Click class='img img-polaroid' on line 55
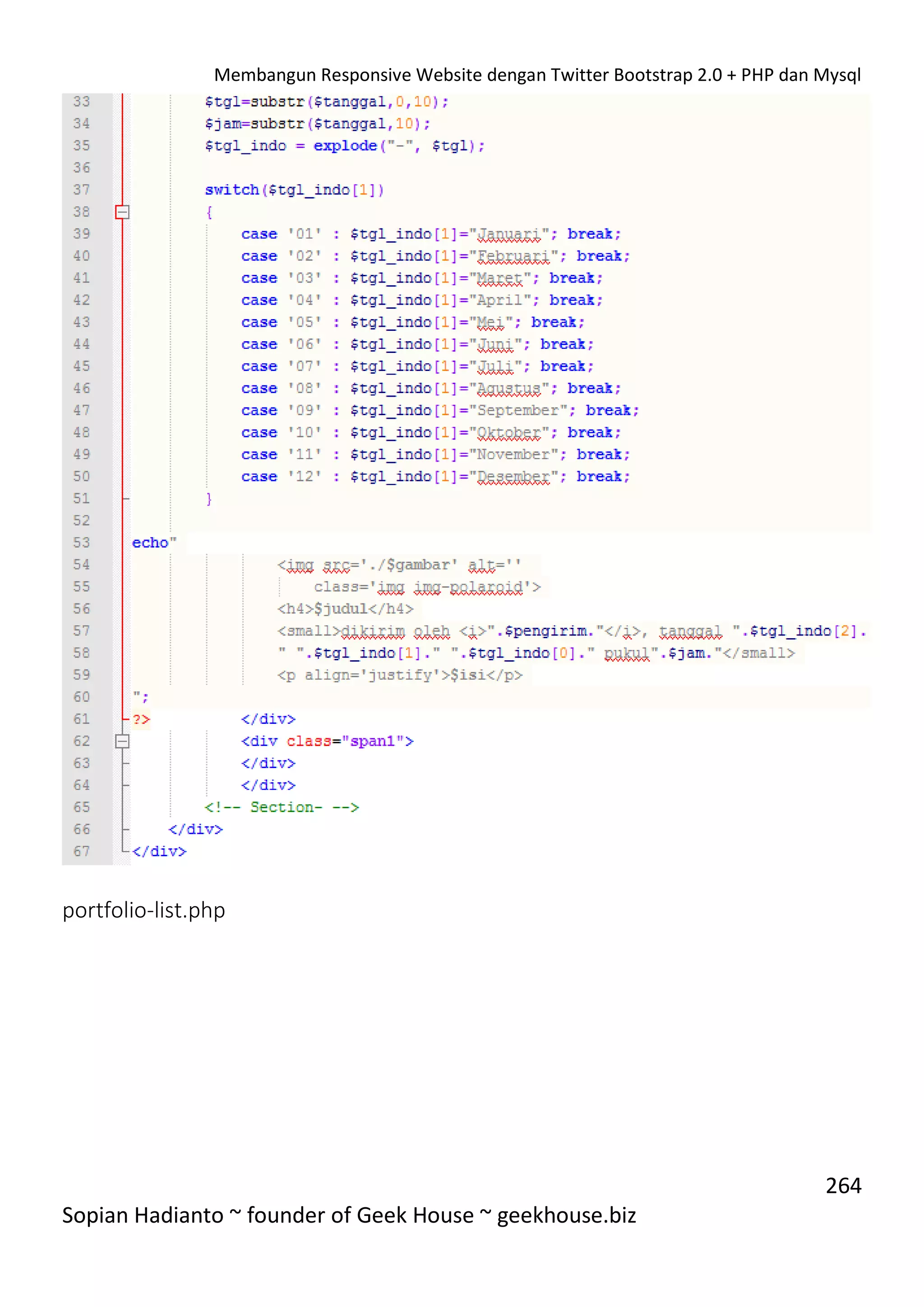The image size is (924, 1307). [x=427, y=588]
